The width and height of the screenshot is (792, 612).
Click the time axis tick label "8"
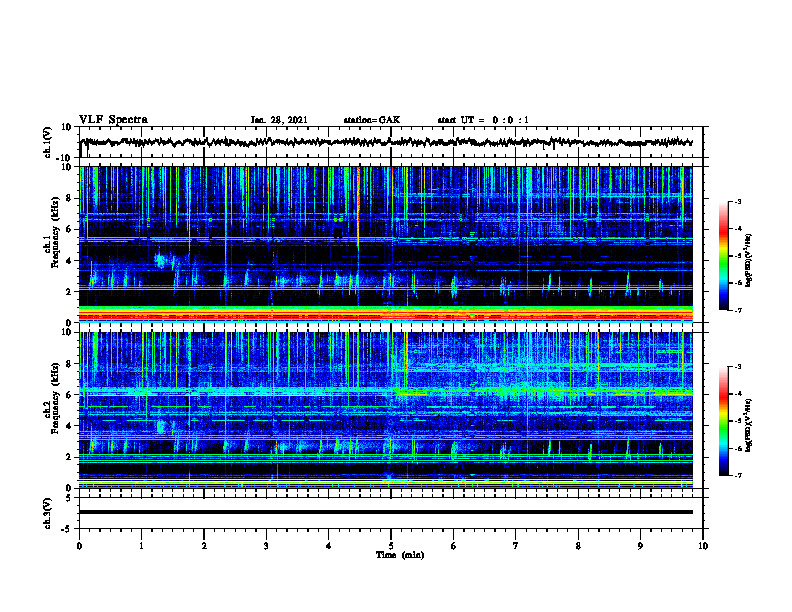click(x=578, y=546)
